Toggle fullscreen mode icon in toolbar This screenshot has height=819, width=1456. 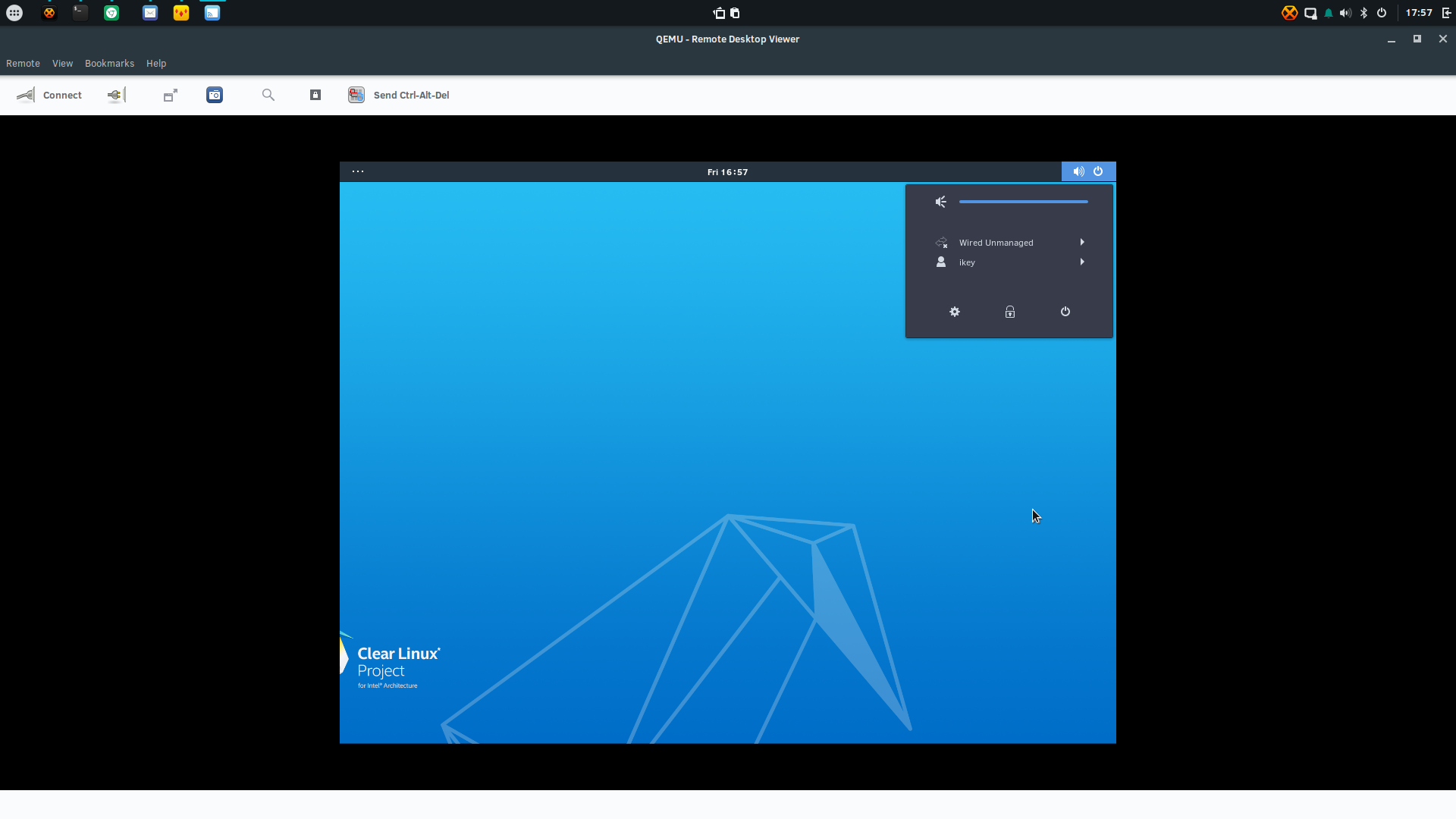click(x=171, y=95)
